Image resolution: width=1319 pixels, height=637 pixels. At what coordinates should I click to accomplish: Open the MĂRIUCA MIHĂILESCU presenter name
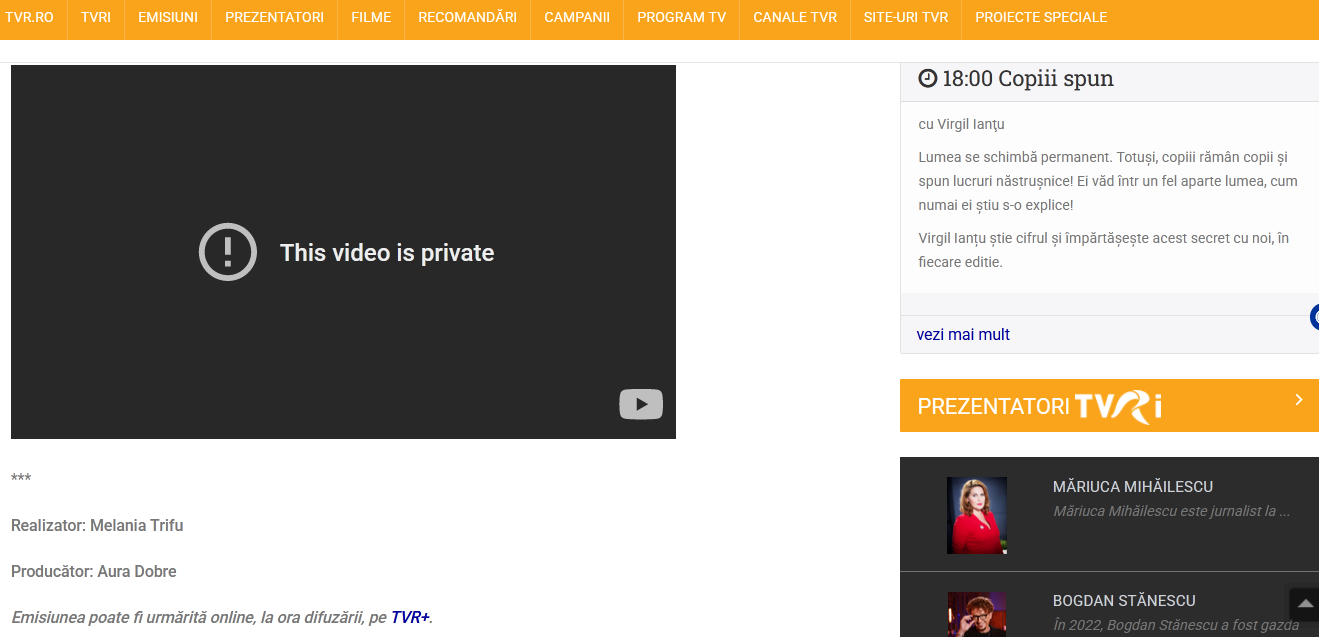click(x=1133, y=487)
